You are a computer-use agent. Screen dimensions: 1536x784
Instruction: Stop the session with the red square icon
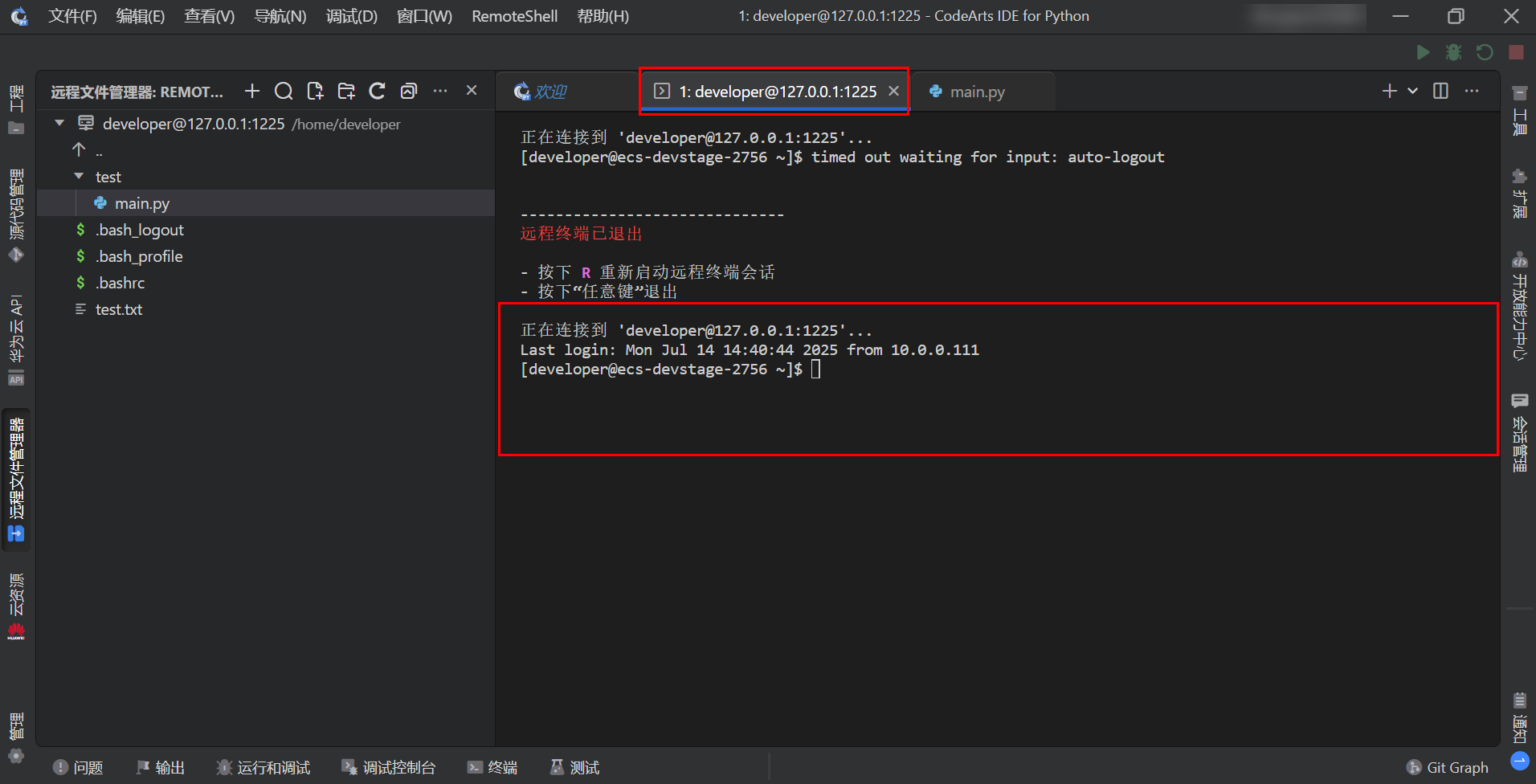(1515, 51)
